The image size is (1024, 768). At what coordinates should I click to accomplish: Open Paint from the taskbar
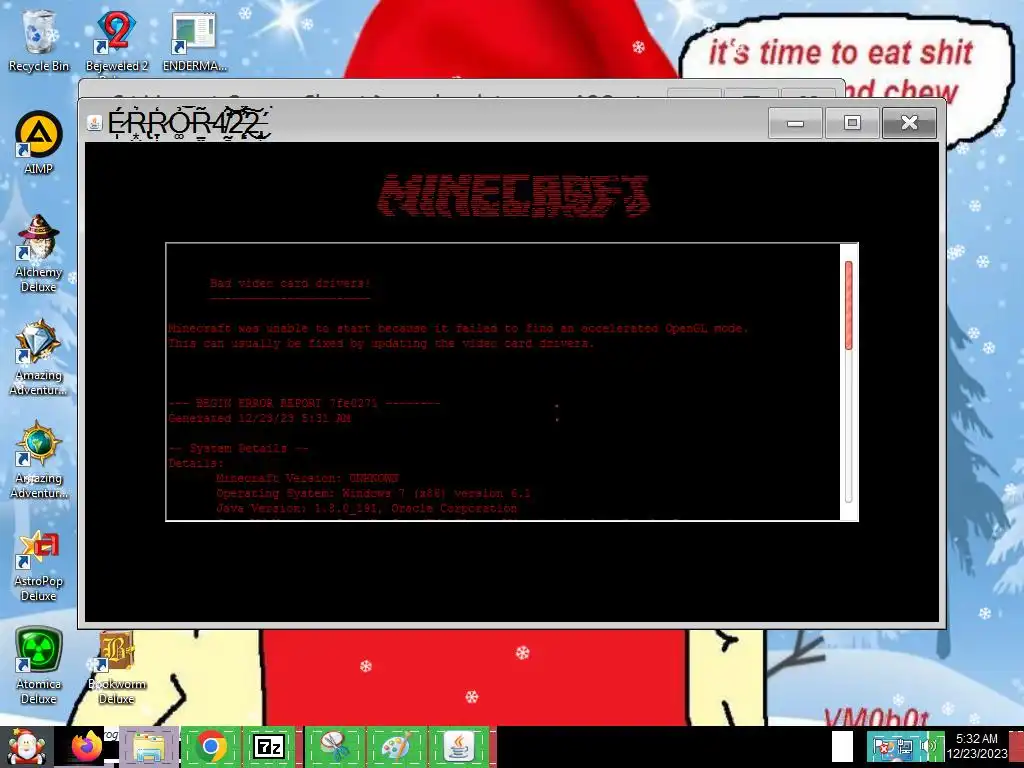pyautogui.click(x=396, y=746)
